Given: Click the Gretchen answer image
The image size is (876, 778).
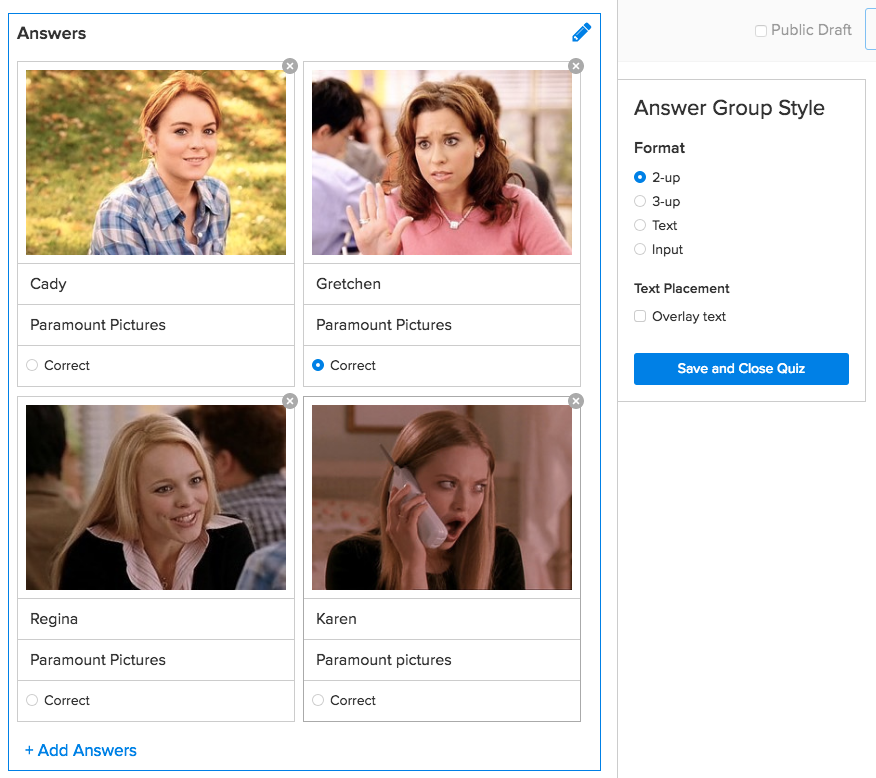Looking at the screenshot, I should tap(442, 163).
